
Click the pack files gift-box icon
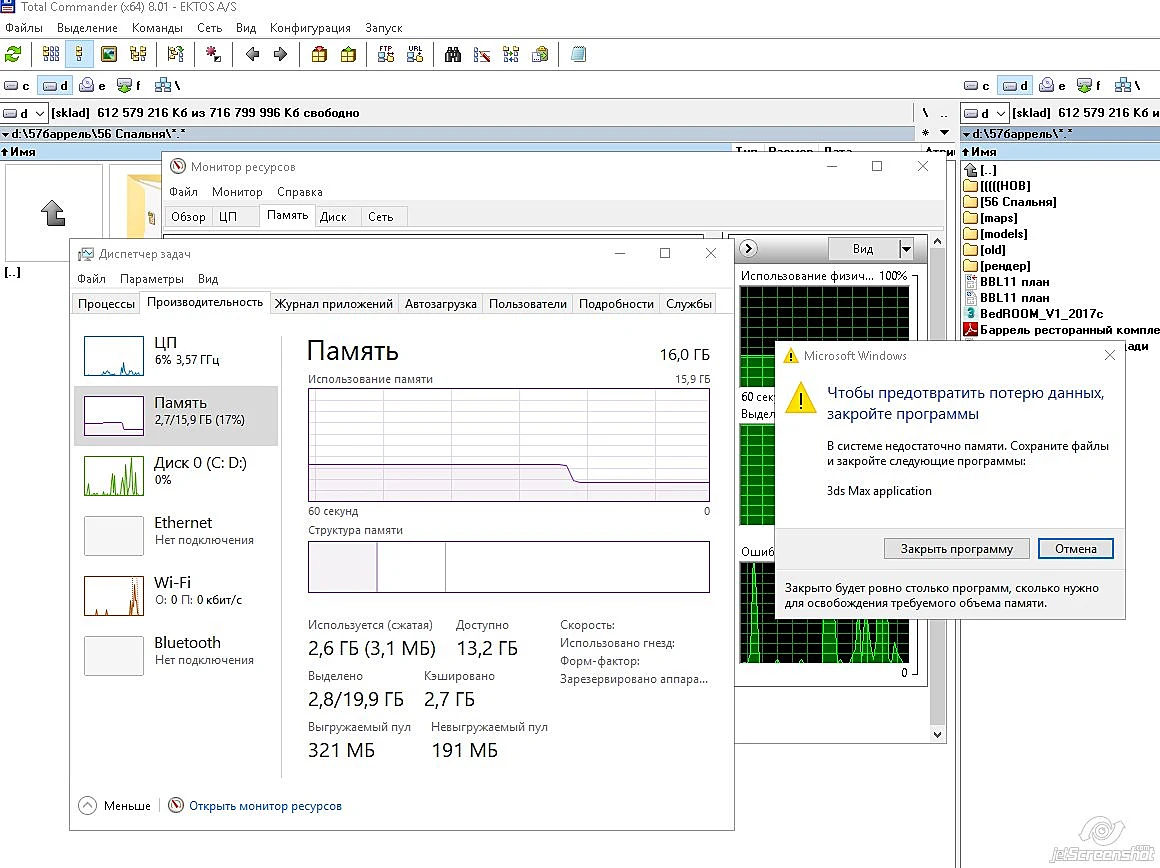click(319, 54)
